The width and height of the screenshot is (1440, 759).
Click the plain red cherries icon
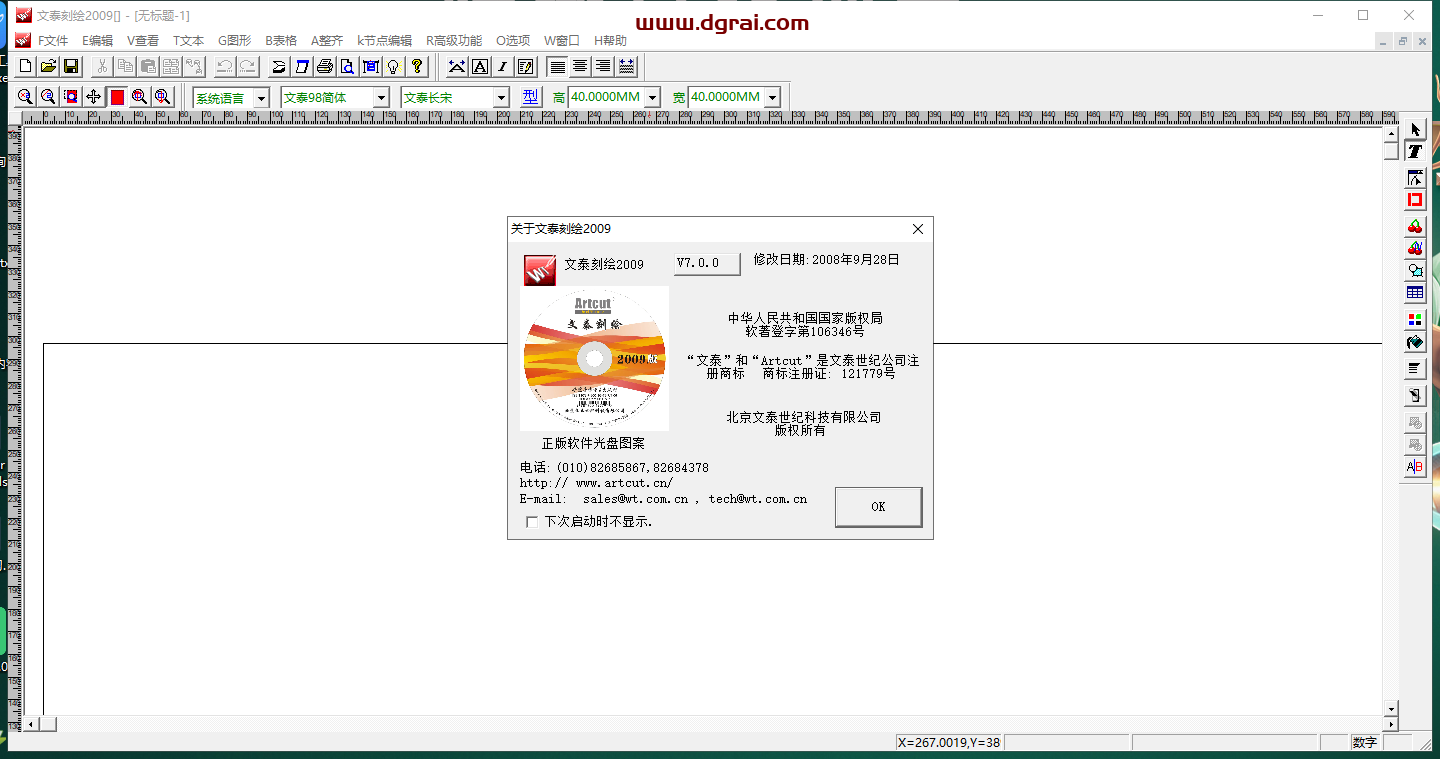1415,226
